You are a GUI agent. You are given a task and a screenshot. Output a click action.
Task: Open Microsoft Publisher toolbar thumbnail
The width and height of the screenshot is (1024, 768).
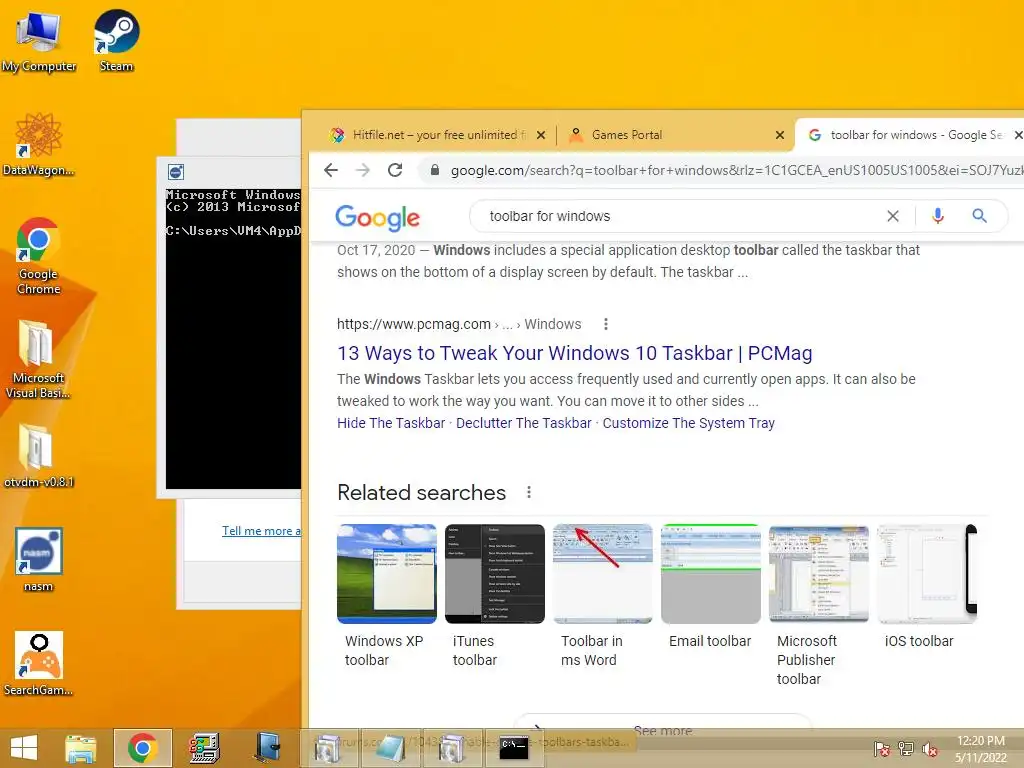coord(819,573)
